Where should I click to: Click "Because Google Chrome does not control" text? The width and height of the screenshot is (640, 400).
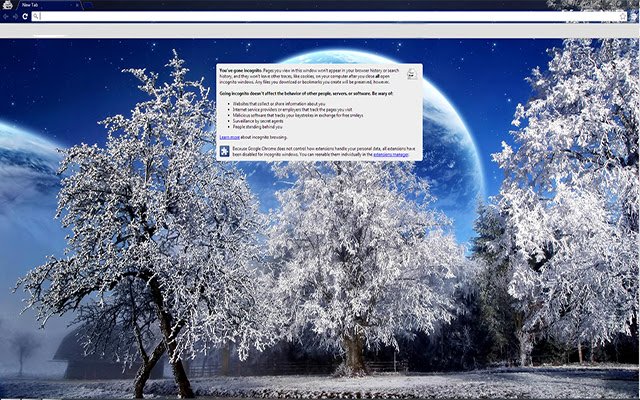324,152
